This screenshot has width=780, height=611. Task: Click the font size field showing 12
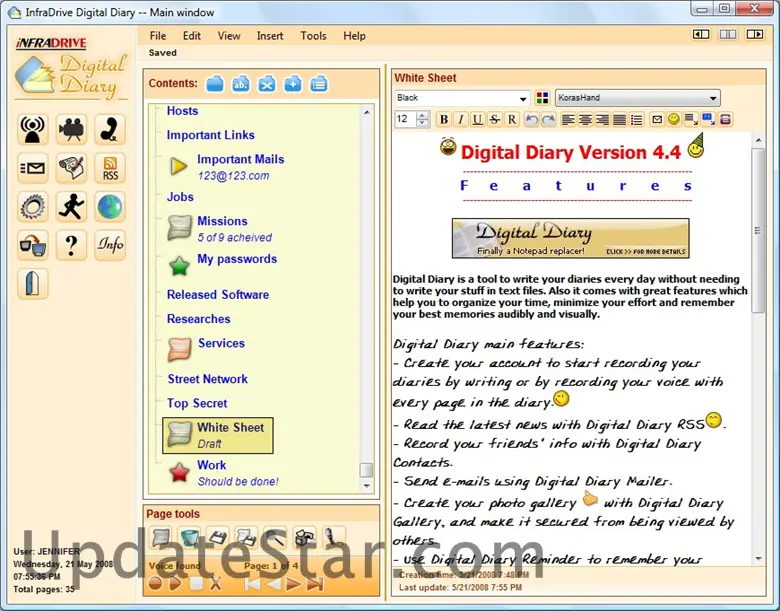tap(405, 119)
